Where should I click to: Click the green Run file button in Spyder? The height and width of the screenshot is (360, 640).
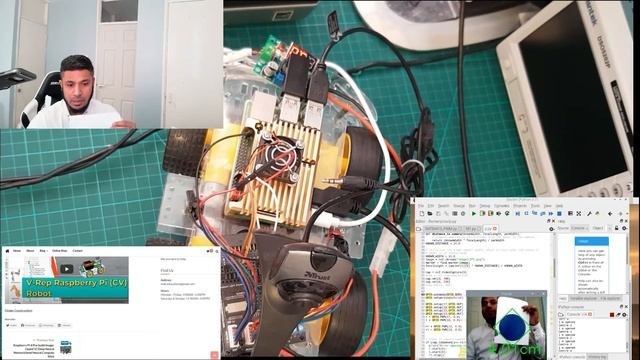[474, 213]
